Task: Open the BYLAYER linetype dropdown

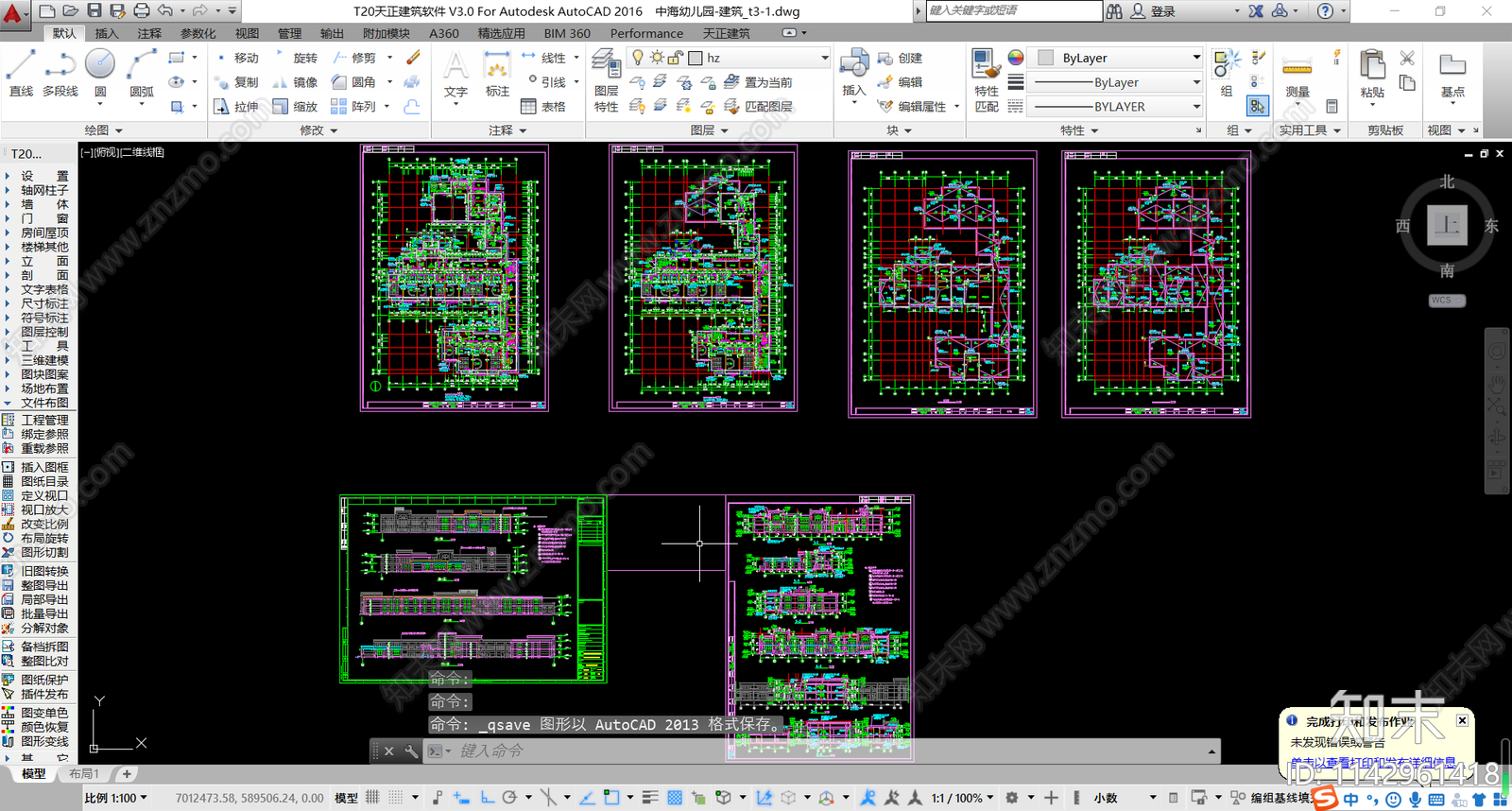Action: click(1196, 107)
